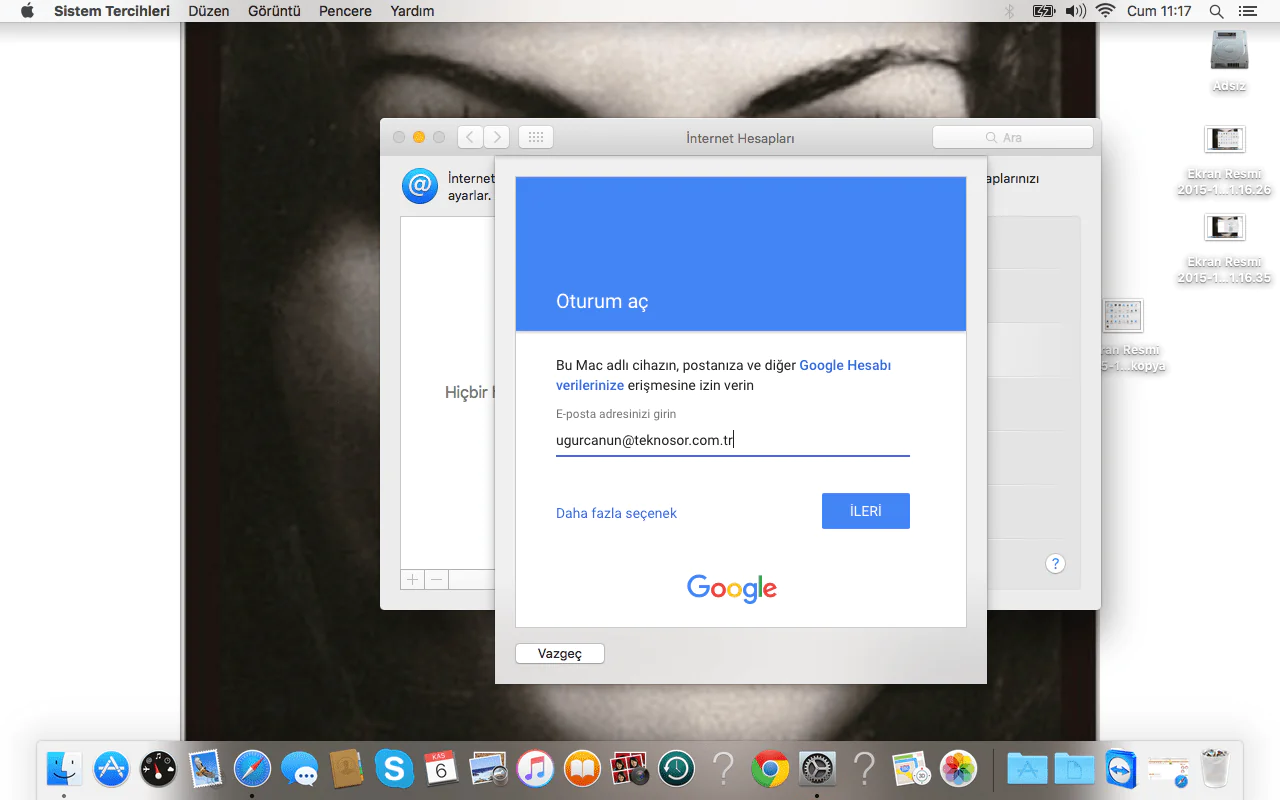The width and height of the screenshot is (1280, 800).
Task: Open the Apple menu
Action: tap(27, 11)
